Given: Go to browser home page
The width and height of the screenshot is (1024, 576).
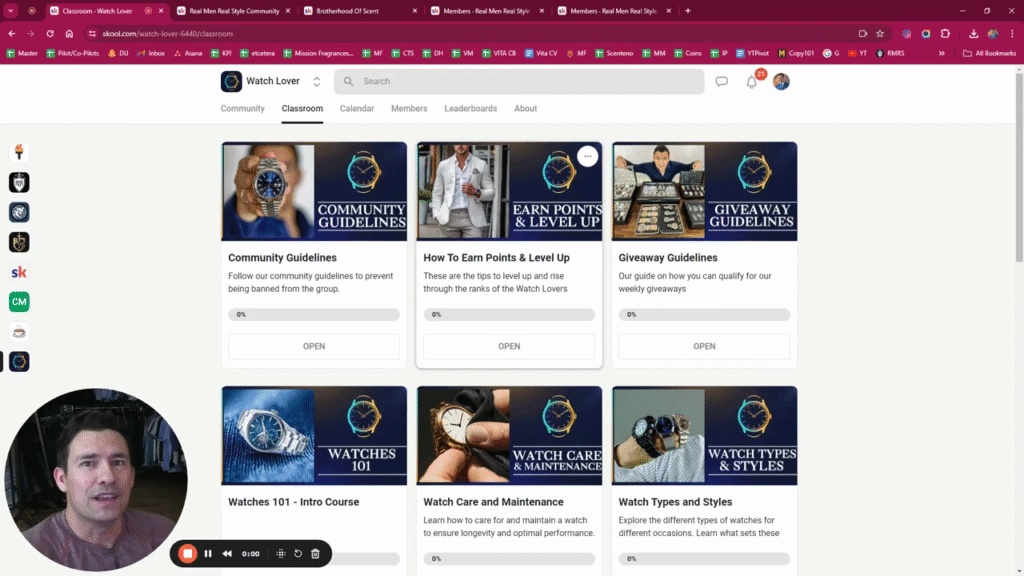Looking at the screenshot, I should (69, 33).
